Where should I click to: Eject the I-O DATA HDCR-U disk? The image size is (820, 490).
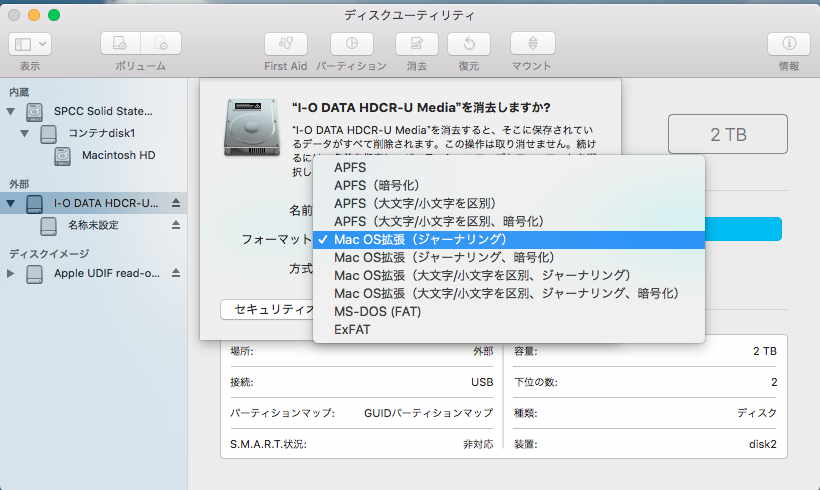coord(176,203)
